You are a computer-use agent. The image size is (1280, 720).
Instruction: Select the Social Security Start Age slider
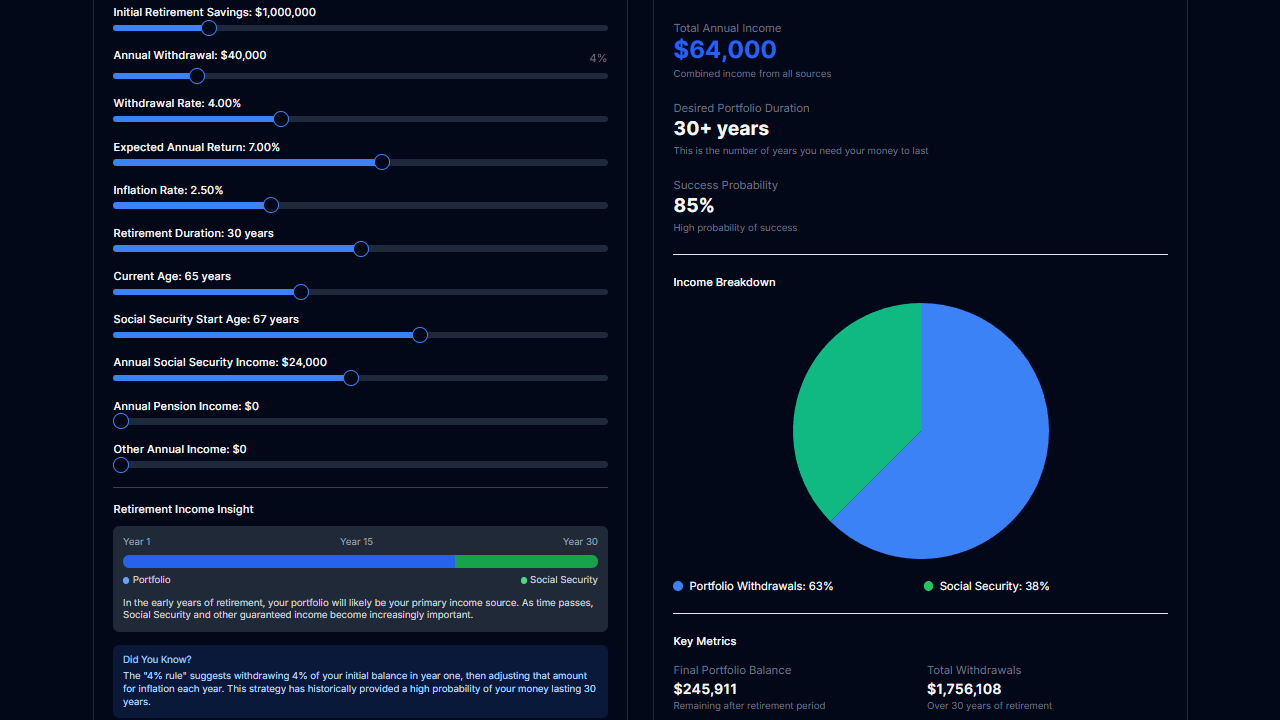420,335
